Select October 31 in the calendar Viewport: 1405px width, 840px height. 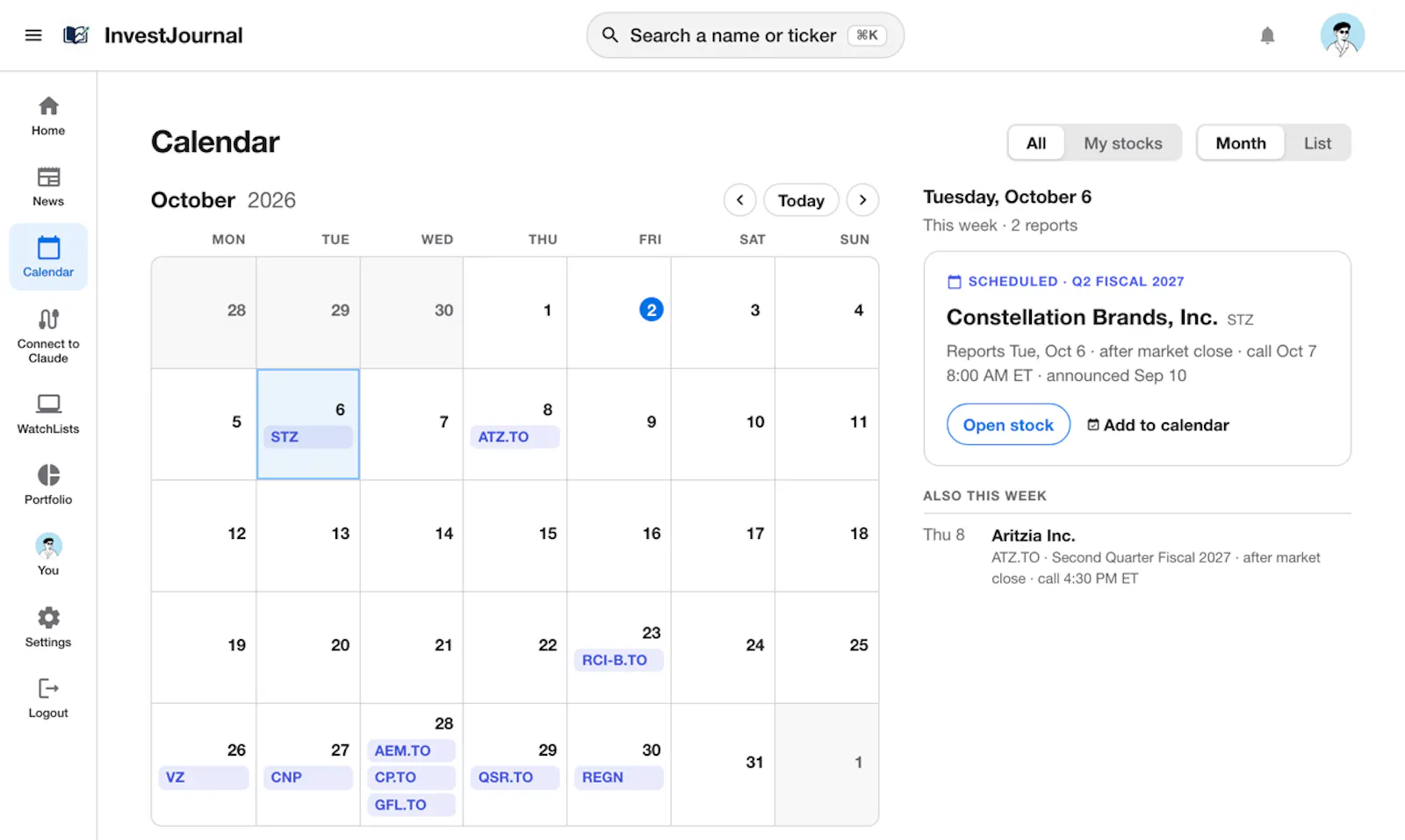click(x=723, y=764)
